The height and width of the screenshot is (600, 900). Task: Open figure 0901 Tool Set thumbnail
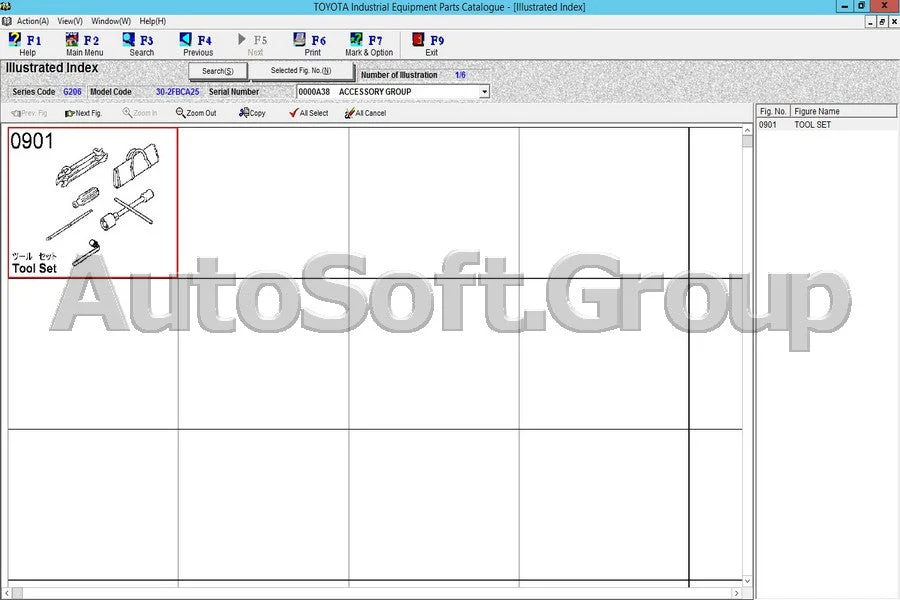click(x=93, y=200)
